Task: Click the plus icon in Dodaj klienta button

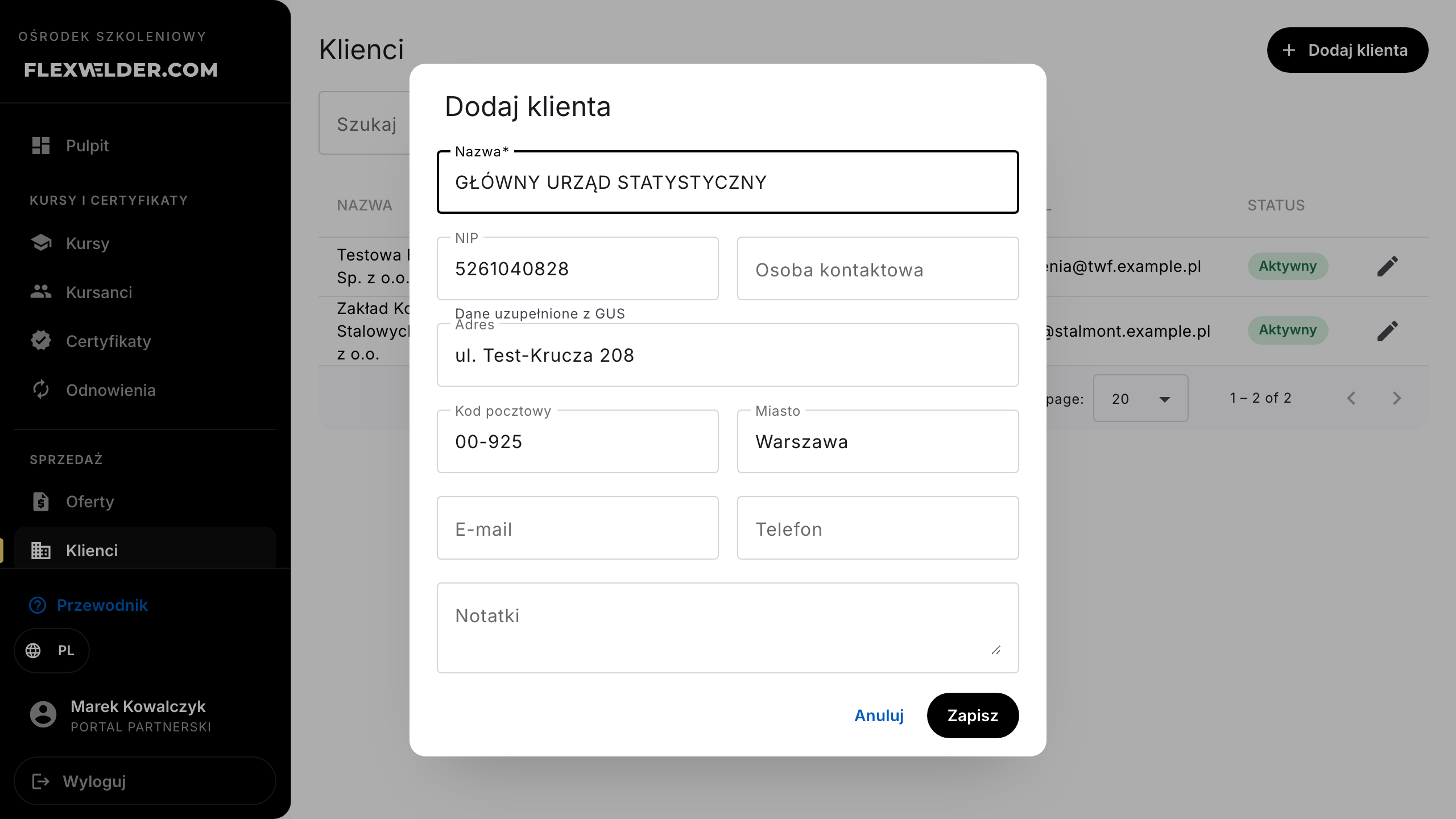Action: 1289,50
